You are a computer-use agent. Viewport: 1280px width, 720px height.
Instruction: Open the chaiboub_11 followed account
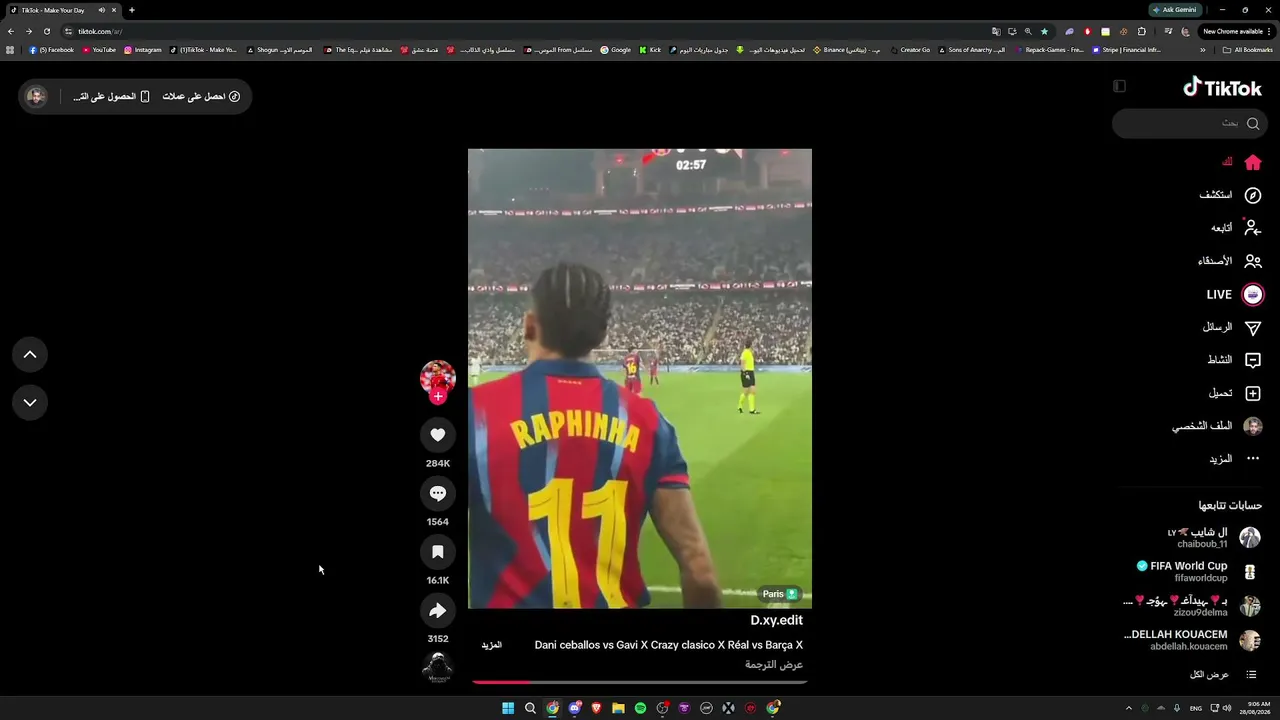1213,538
